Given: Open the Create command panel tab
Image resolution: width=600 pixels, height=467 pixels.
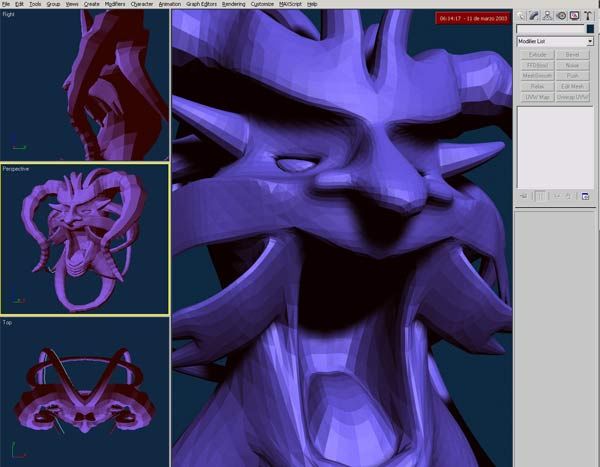Looking at the screenshot, I should tap(521, 16).
